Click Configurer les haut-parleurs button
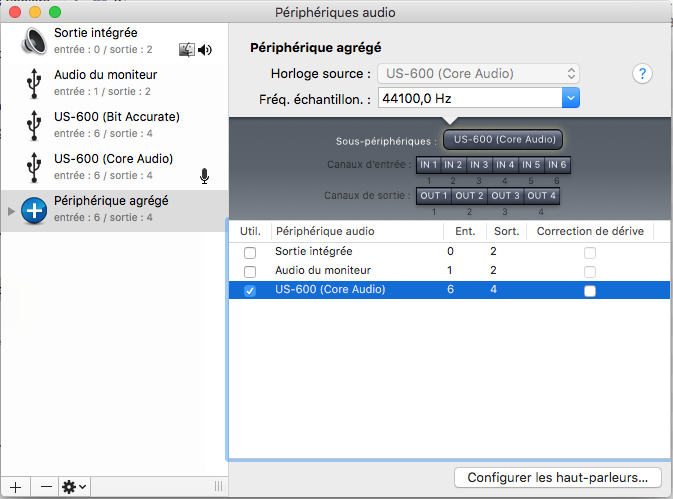The width and height of the screenshot is (673, 499). (x=558, y=478)
